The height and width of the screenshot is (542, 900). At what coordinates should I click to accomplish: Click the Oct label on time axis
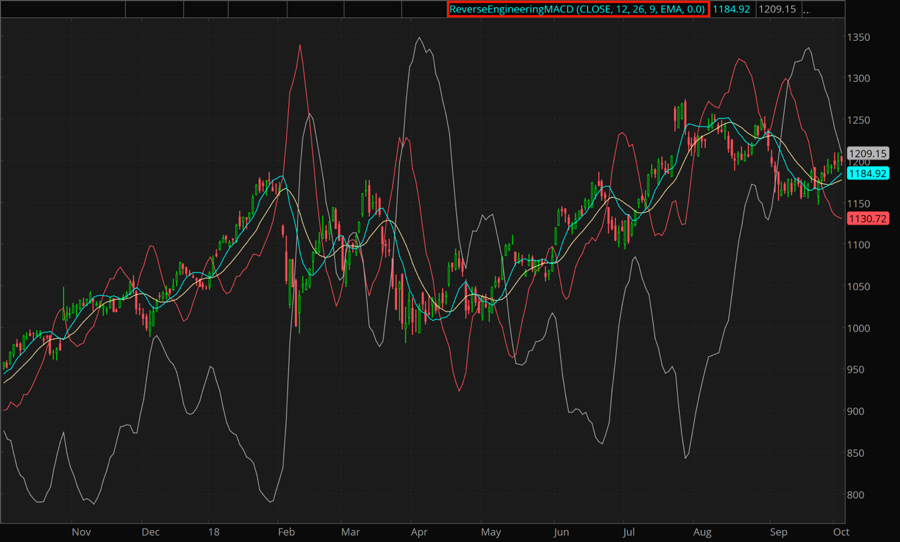(x=836, y=532)
